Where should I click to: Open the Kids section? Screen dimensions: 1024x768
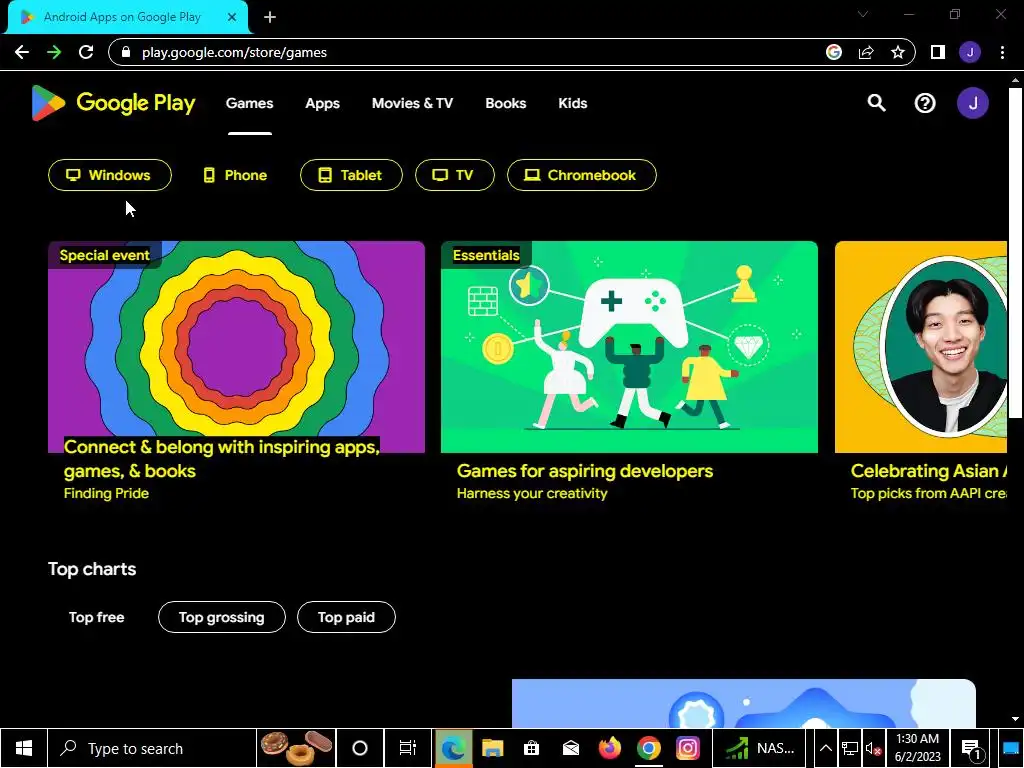[x=573, y=103]
